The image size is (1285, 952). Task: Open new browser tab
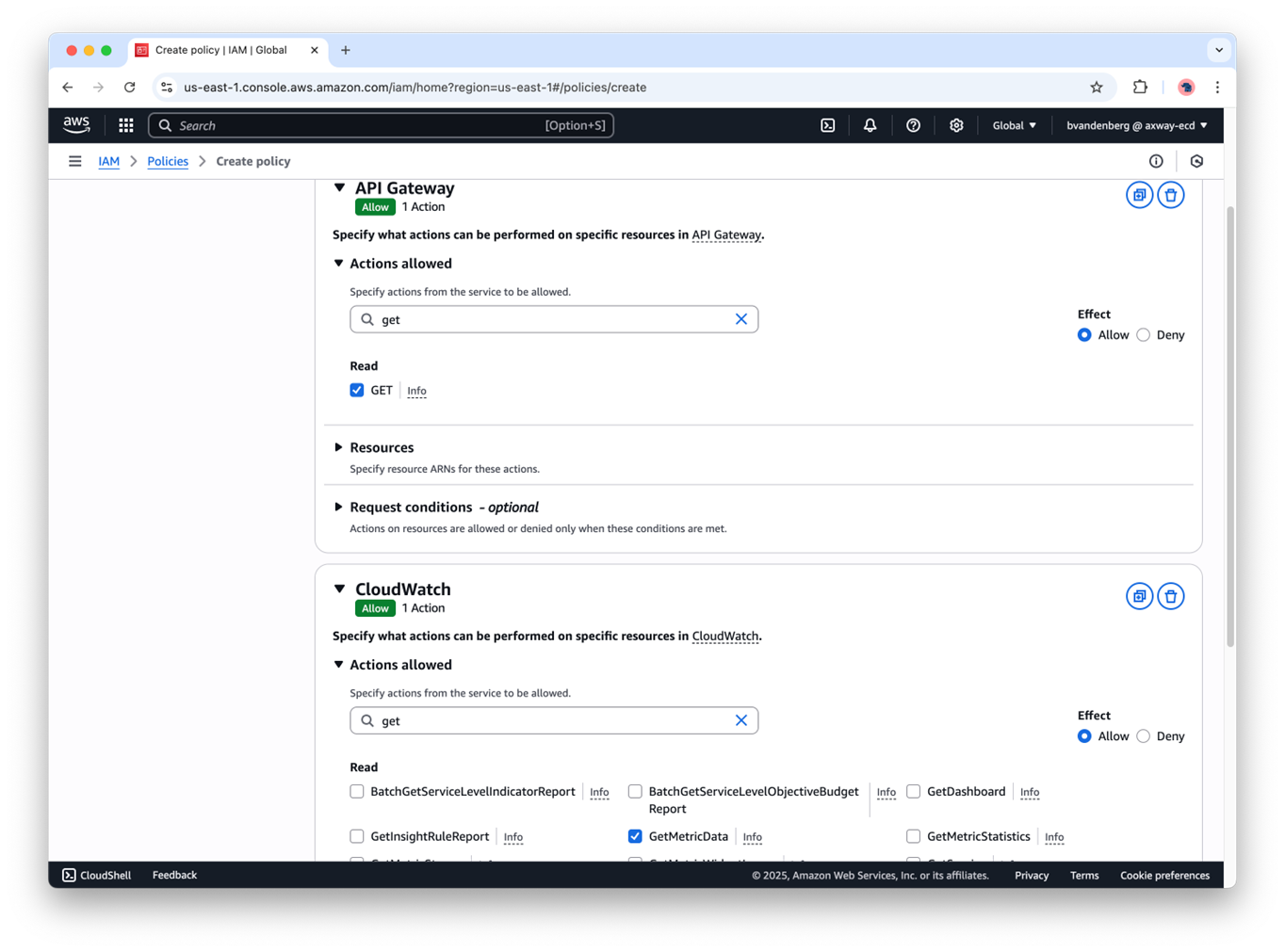click(x=346, y=50)
